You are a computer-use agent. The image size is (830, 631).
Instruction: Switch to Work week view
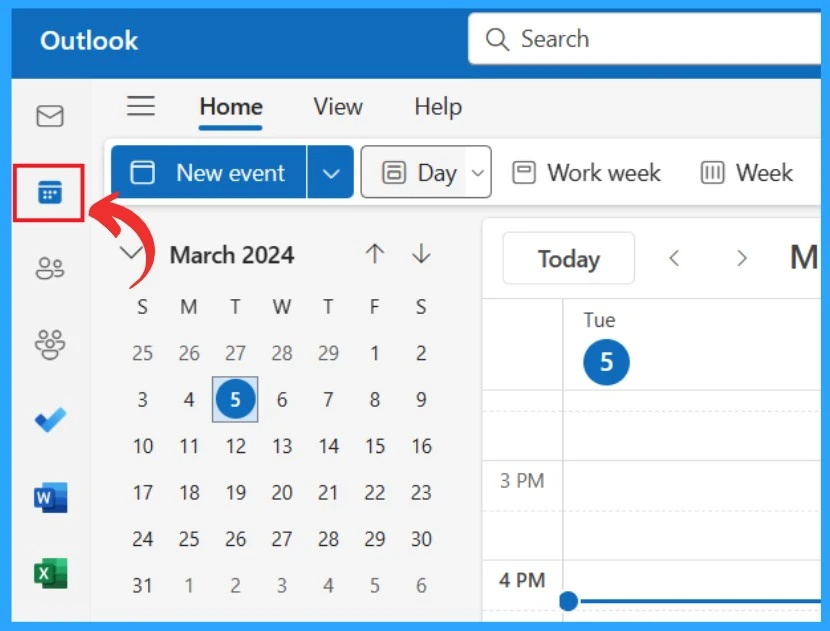586,173
